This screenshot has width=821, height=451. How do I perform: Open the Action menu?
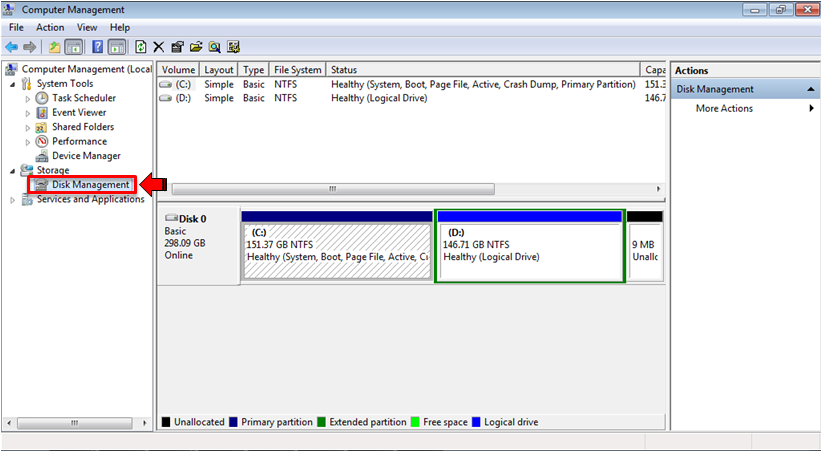pos(50,27)
